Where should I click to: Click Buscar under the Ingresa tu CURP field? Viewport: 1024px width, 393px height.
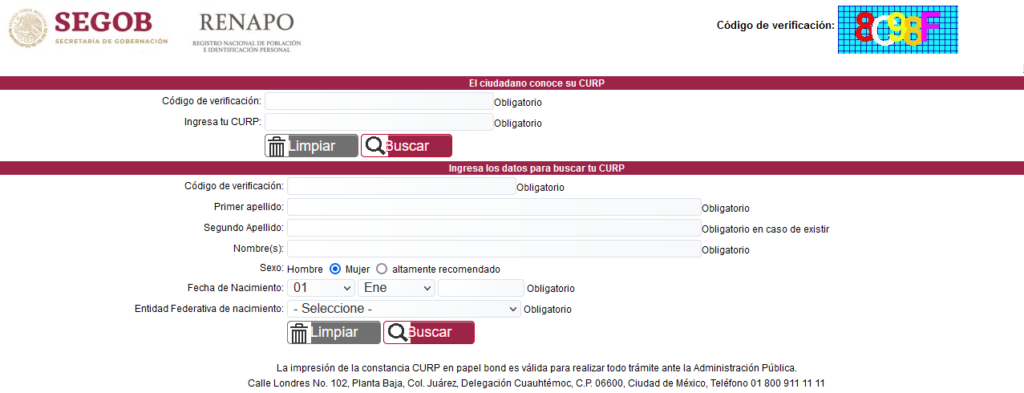pyautogui.click(x=406, y=146)
